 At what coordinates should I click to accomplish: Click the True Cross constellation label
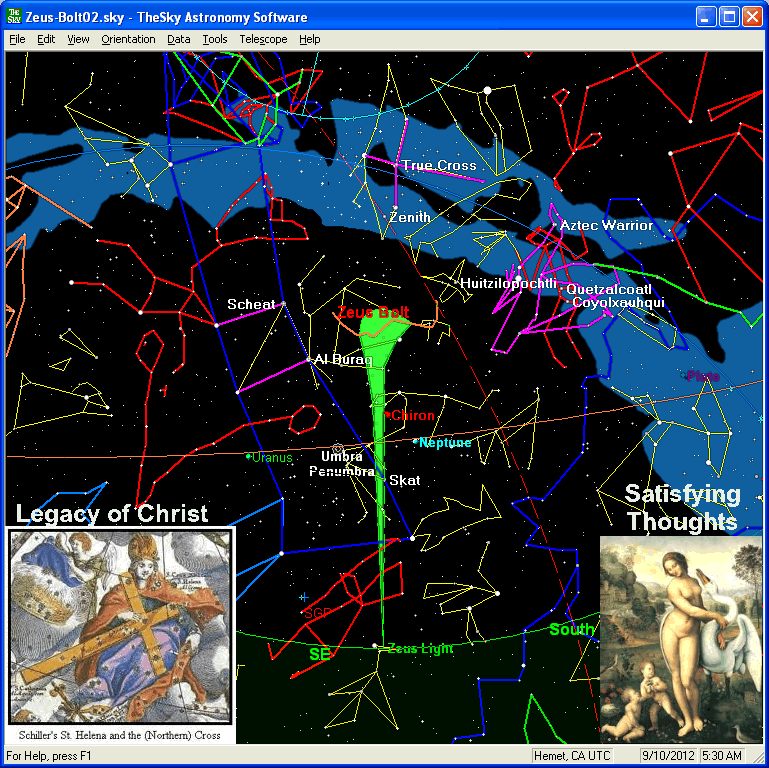pos(439,165)
